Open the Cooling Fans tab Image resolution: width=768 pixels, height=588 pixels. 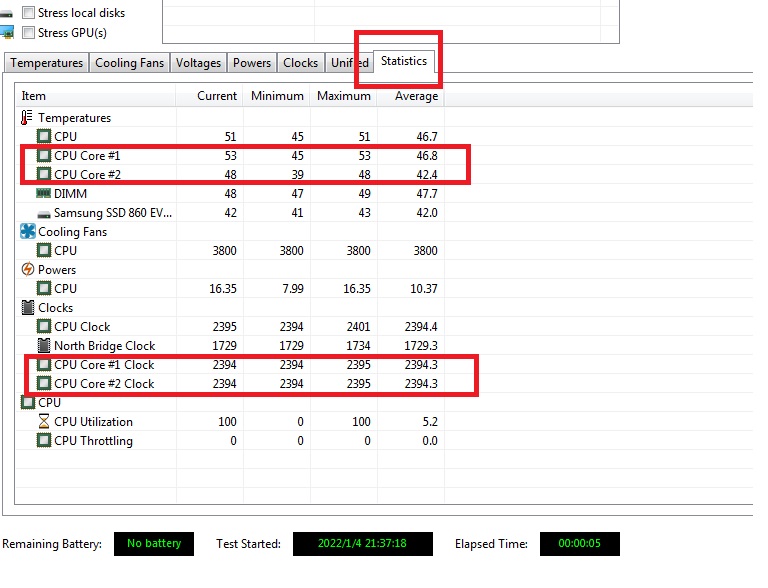point(129,63)
